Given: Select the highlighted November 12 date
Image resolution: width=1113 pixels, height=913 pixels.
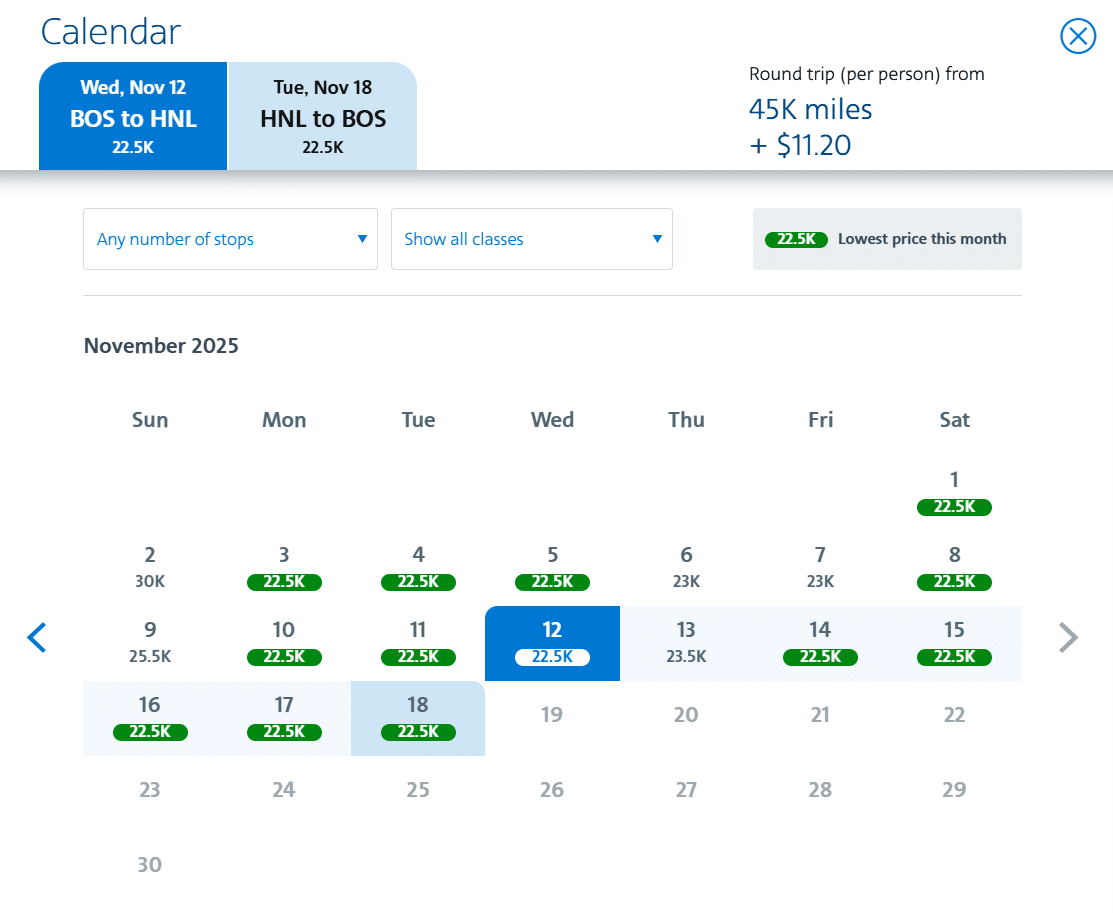Looking at the screenshot, I should click(552, 643).
